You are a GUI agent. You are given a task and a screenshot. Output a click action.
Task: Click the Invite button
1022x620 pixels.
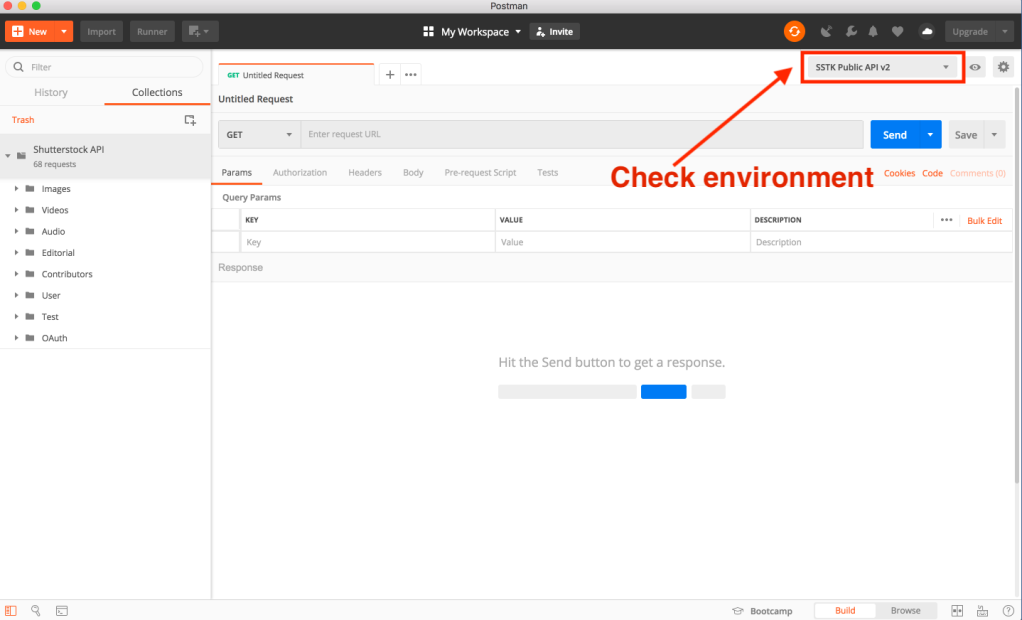coord(555,31)
